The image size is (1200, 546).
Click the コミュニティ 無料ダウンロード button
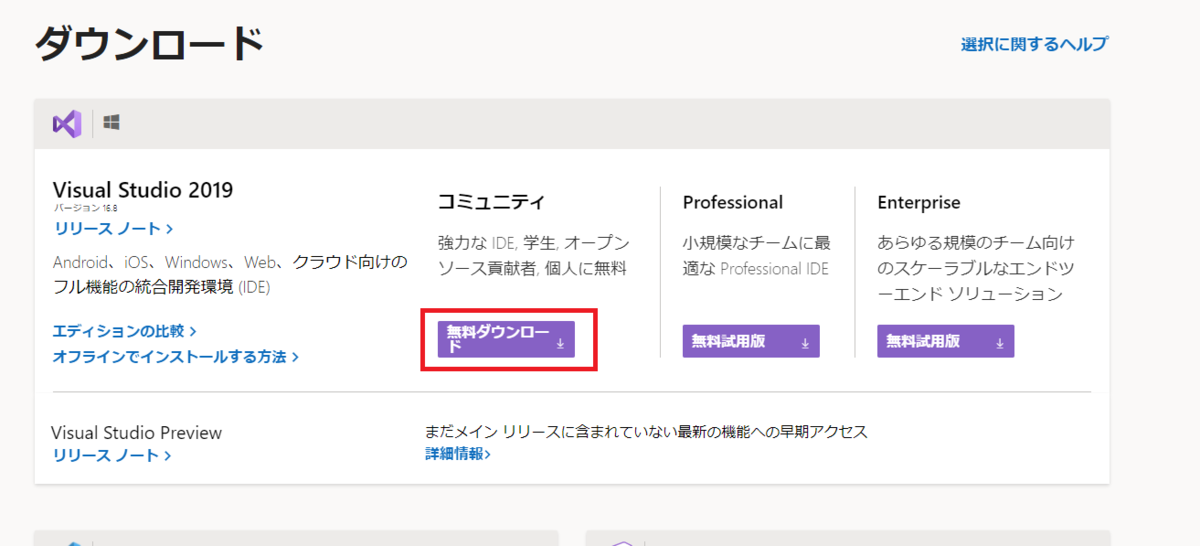(506, 340)
